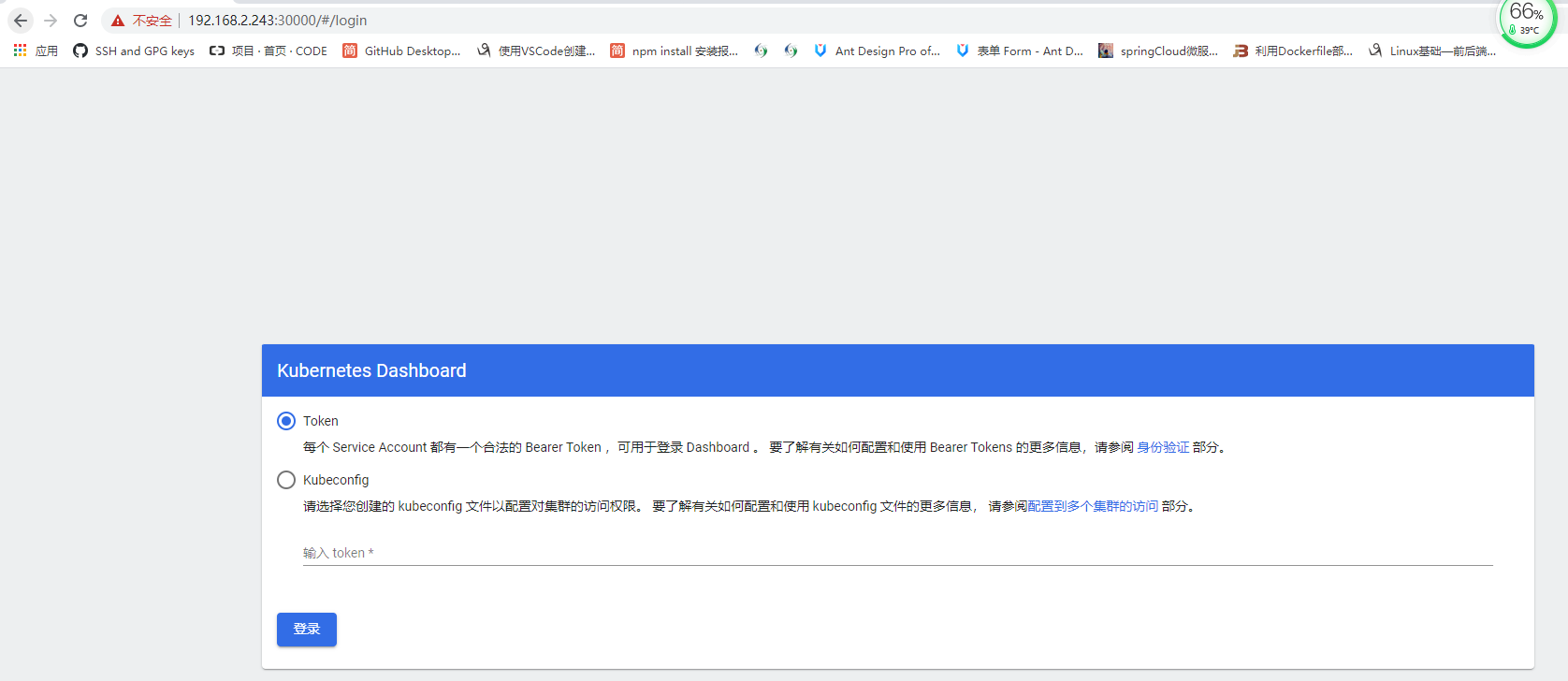Select the Kubeconfig radio button
Viewport: 1568px width, 681px height.
pyautogui.click(x=286, y=480)
